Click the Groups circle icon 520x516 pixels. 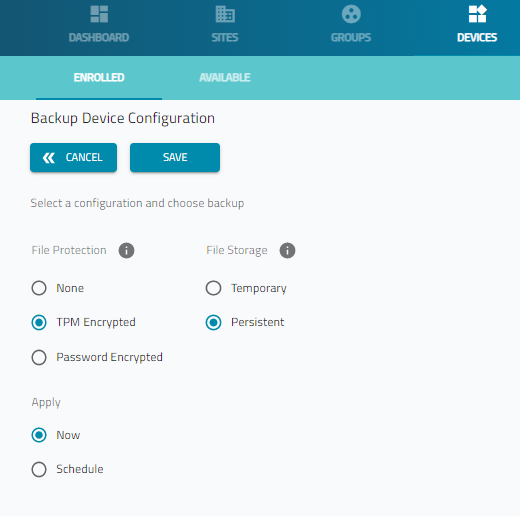point(351,14)
